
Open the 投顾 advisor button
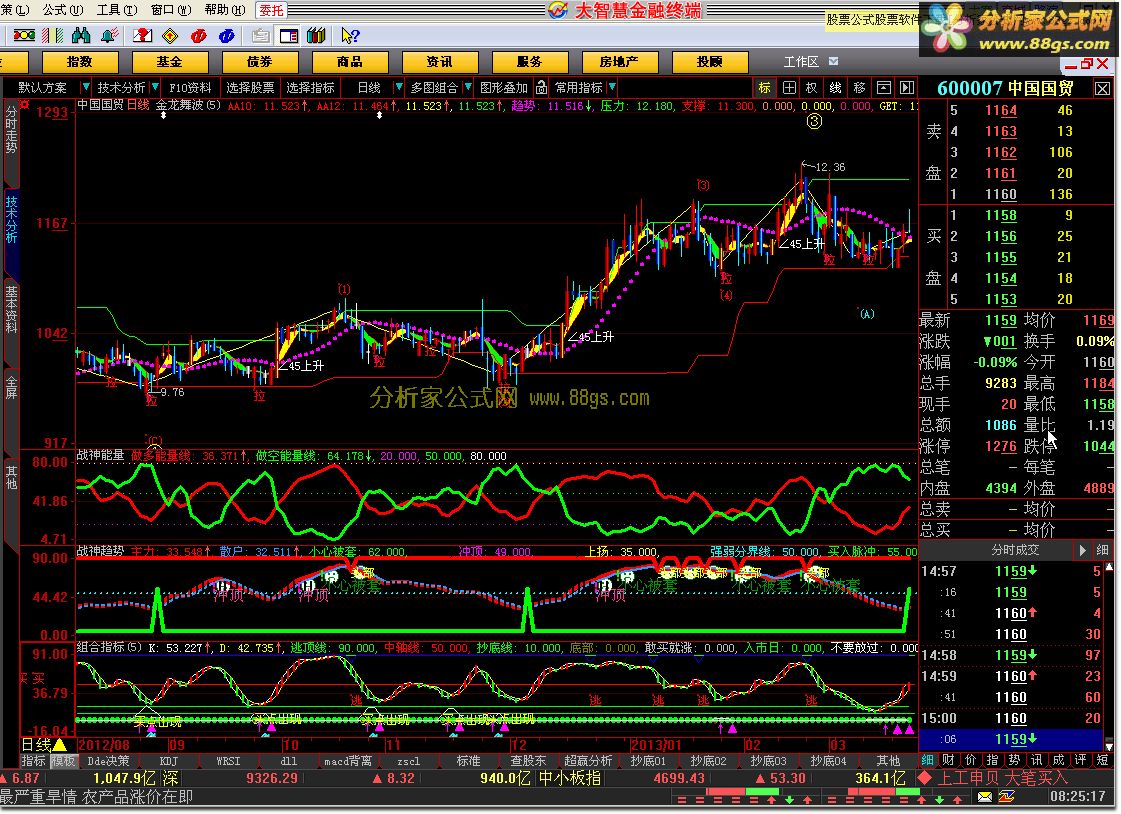click(709, 62)
